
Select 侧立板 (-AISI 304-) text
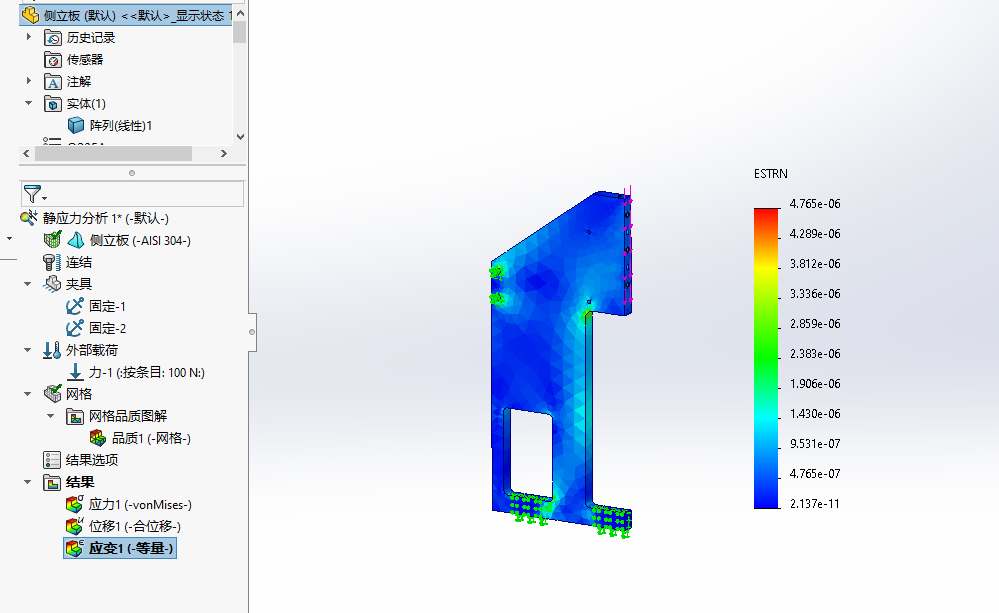140,240
